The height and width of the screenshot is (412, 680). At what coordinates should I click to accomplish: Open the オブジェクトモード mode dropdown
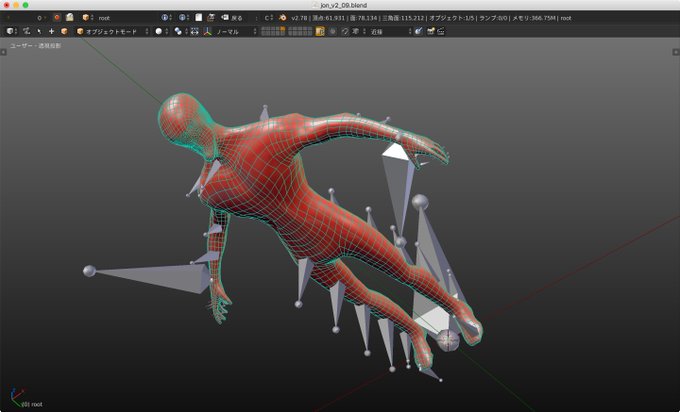(x=112, y=31)
